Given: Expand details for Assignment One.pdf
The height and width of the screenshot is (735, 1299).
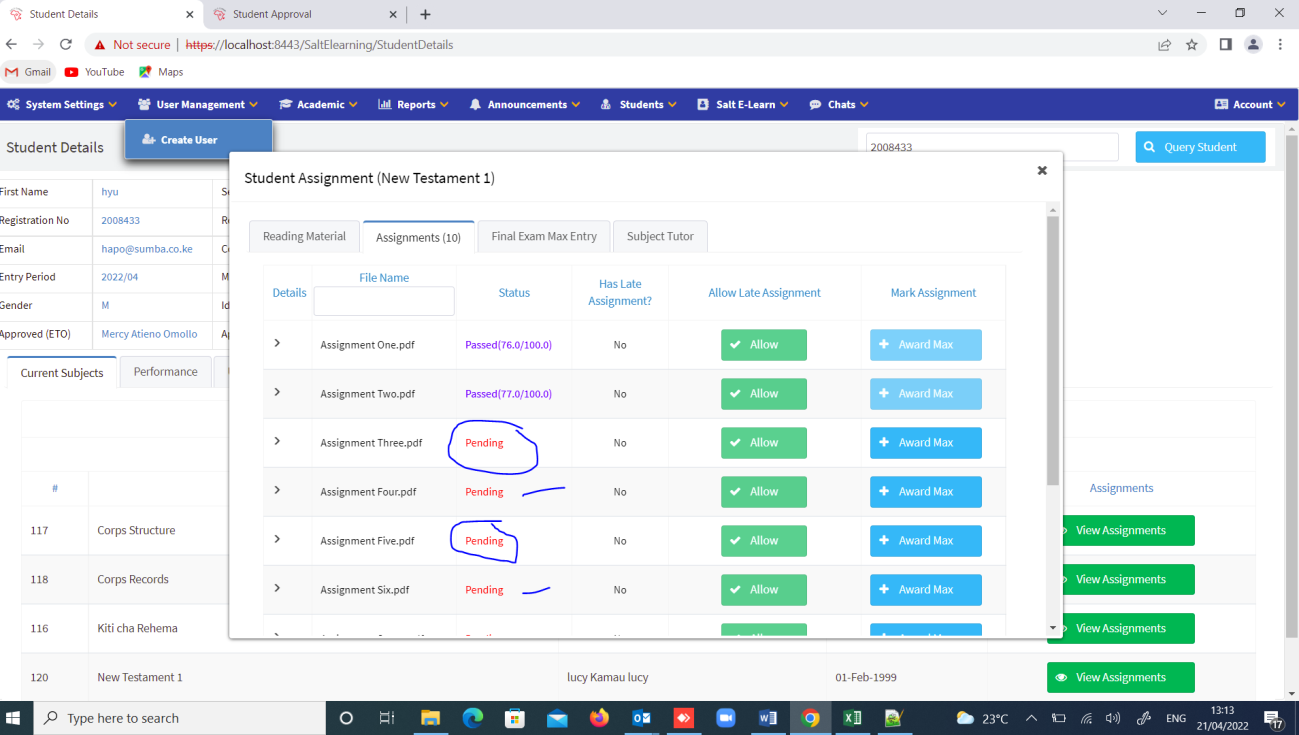Looking at the screenshot, I should pyautogui.click(x=277, y=343).
